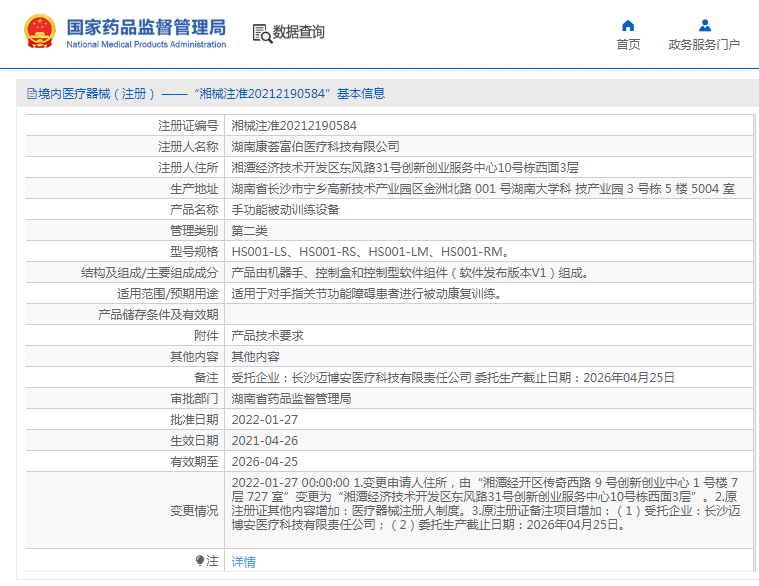The width and height of the screenshot is (759, 586).
Task: Select the 有效期至 label
Action: click(194, 462)
